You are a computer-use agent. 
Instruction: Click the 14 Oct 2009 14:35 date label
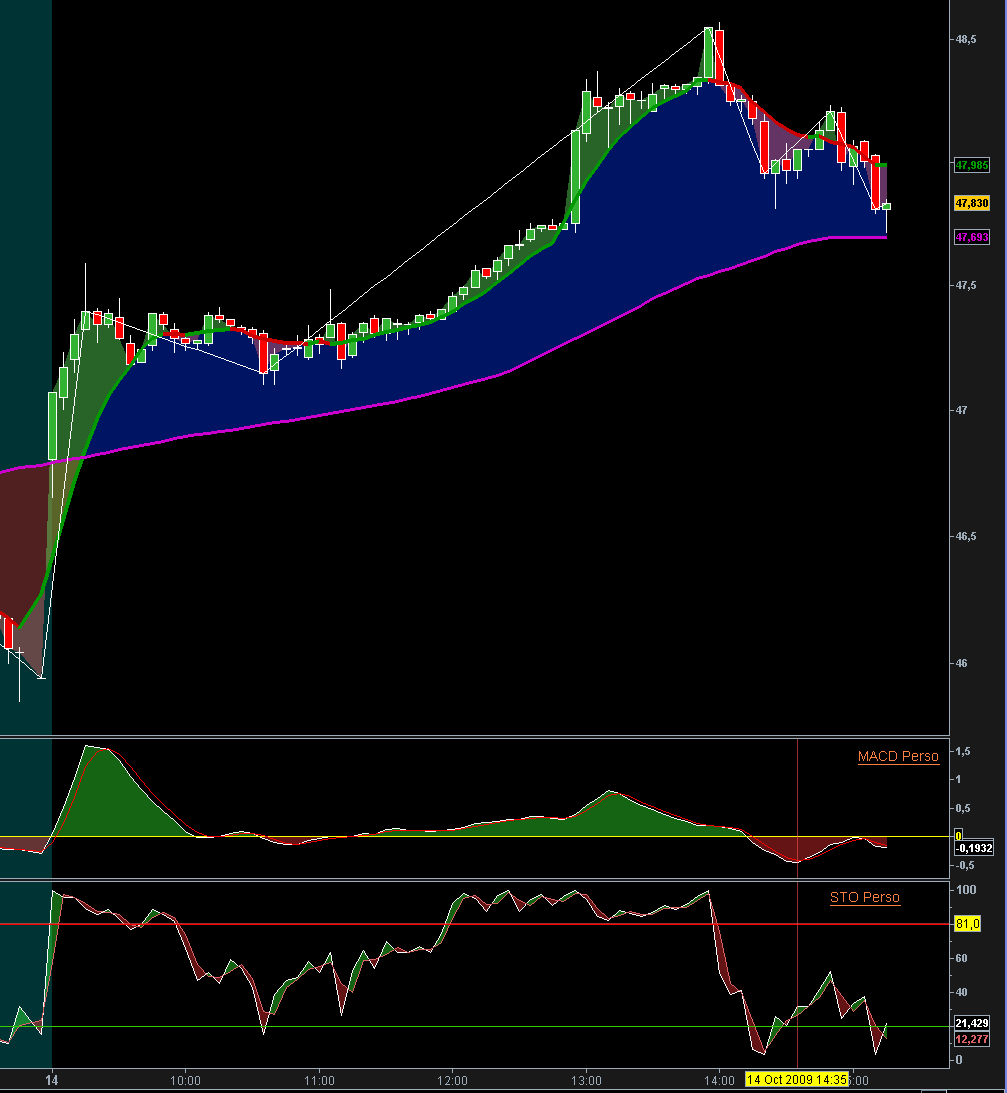click(x=797, y=1080)
